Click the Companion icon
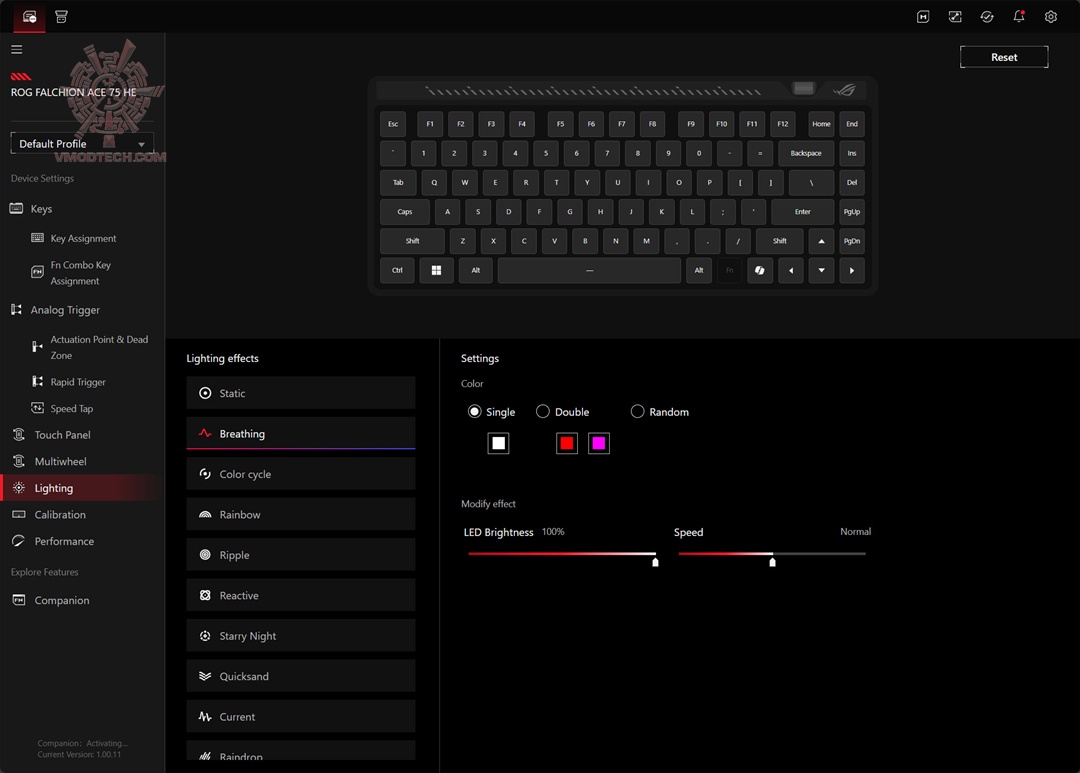The image size is (1080, 773). [x=19, y=600]
